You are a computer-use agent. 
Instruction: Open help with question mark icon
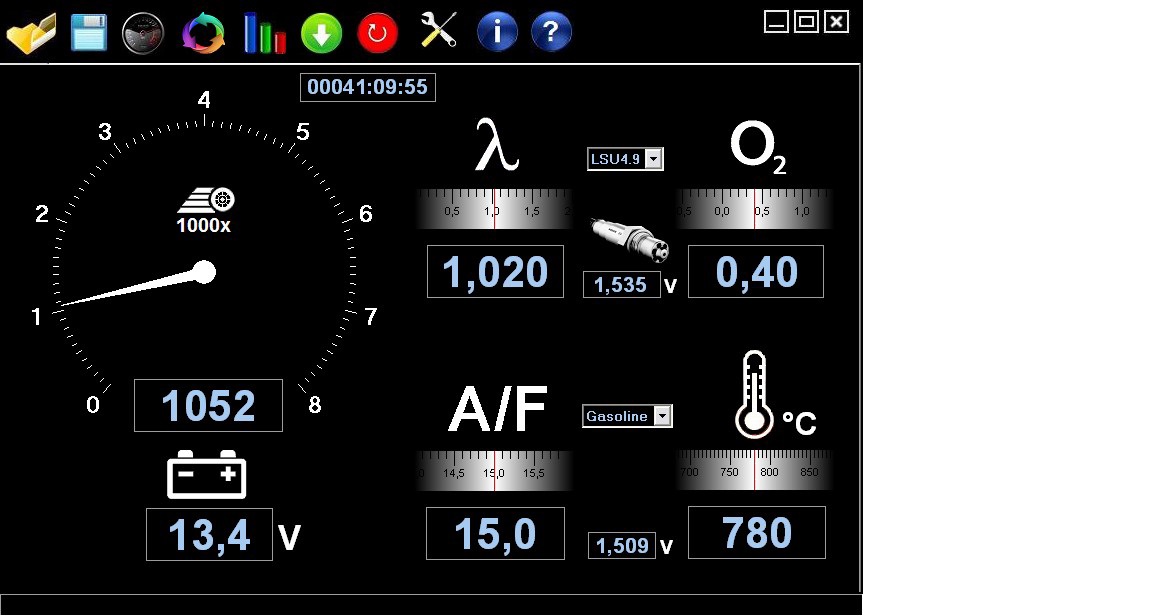[551, 32]
